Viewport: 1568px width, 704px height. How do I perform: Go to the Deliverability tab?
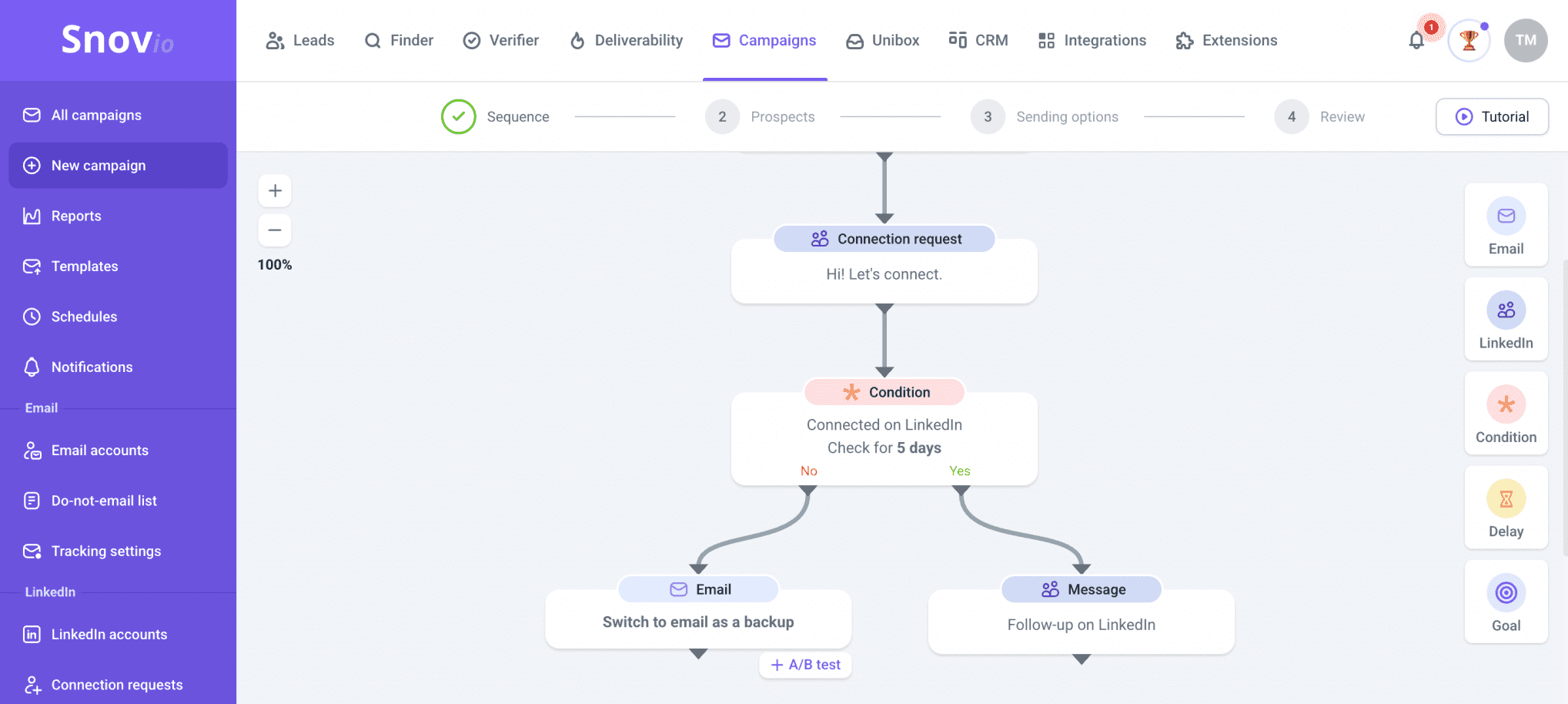coord(626,41)
